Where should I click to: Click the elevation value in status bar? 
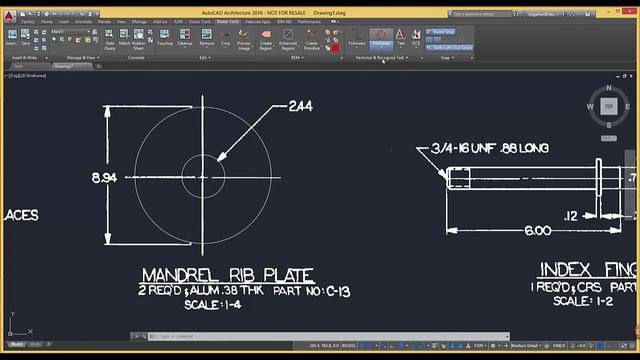point(581,346)
